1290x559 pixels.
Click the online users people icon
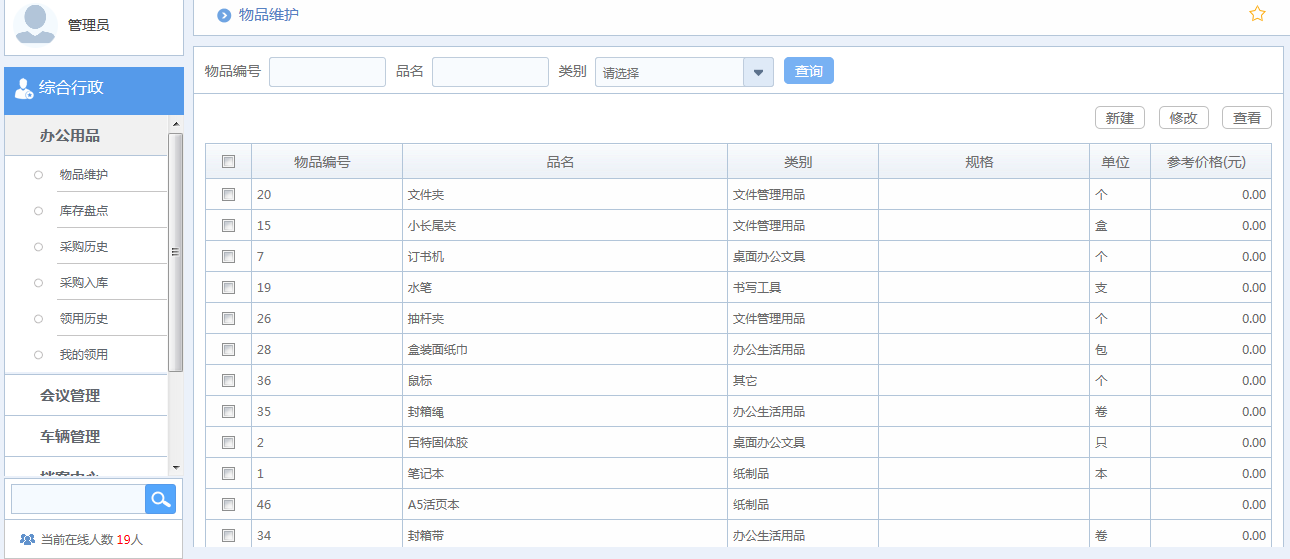pyautogui.click(x=27, y=539)
